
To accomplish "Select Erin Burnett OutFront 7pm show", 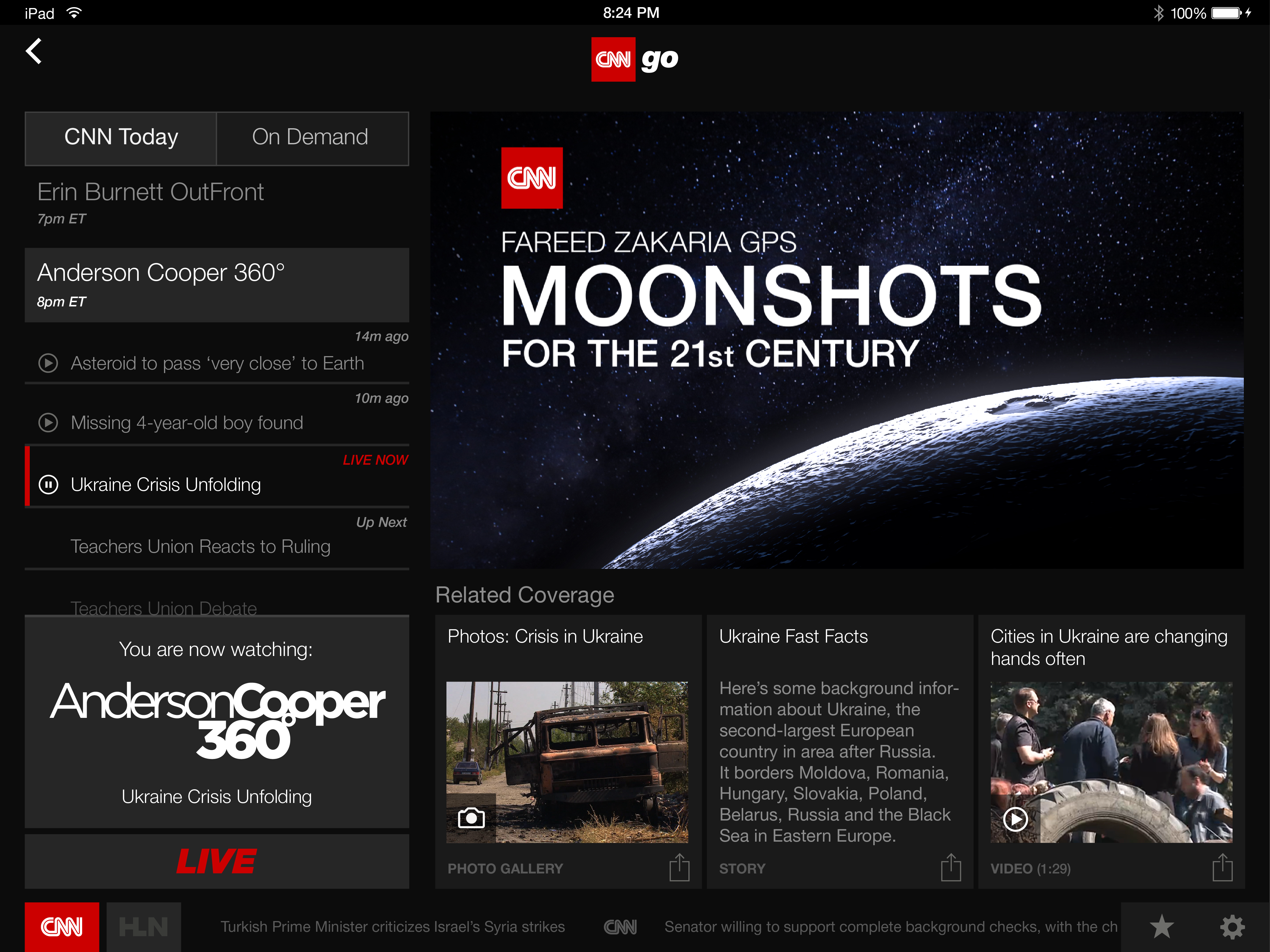I will [216, 204].
